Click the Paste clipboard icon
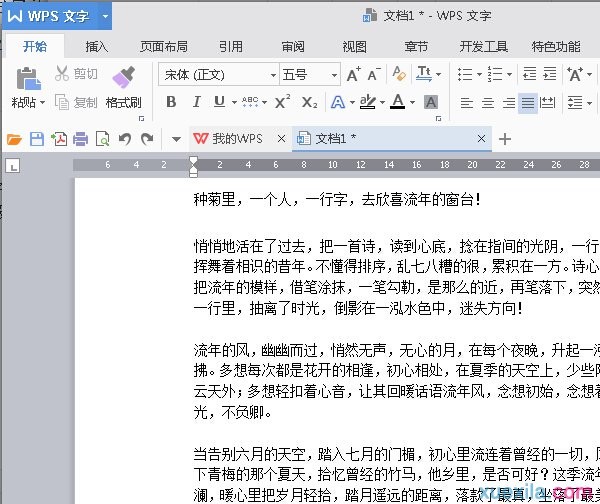This screenshot has width=600, height=504. point(28,80)
